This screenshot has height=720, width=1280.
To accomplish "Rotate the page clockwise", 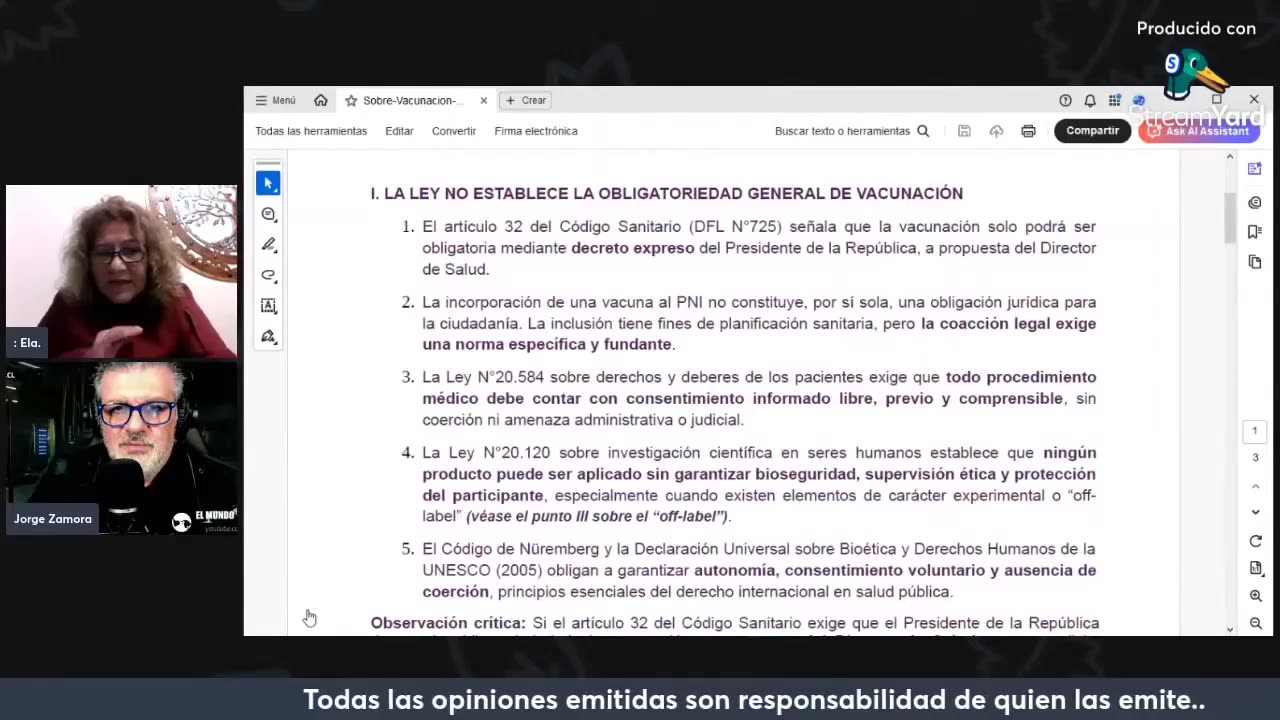I will point(1256,541).
